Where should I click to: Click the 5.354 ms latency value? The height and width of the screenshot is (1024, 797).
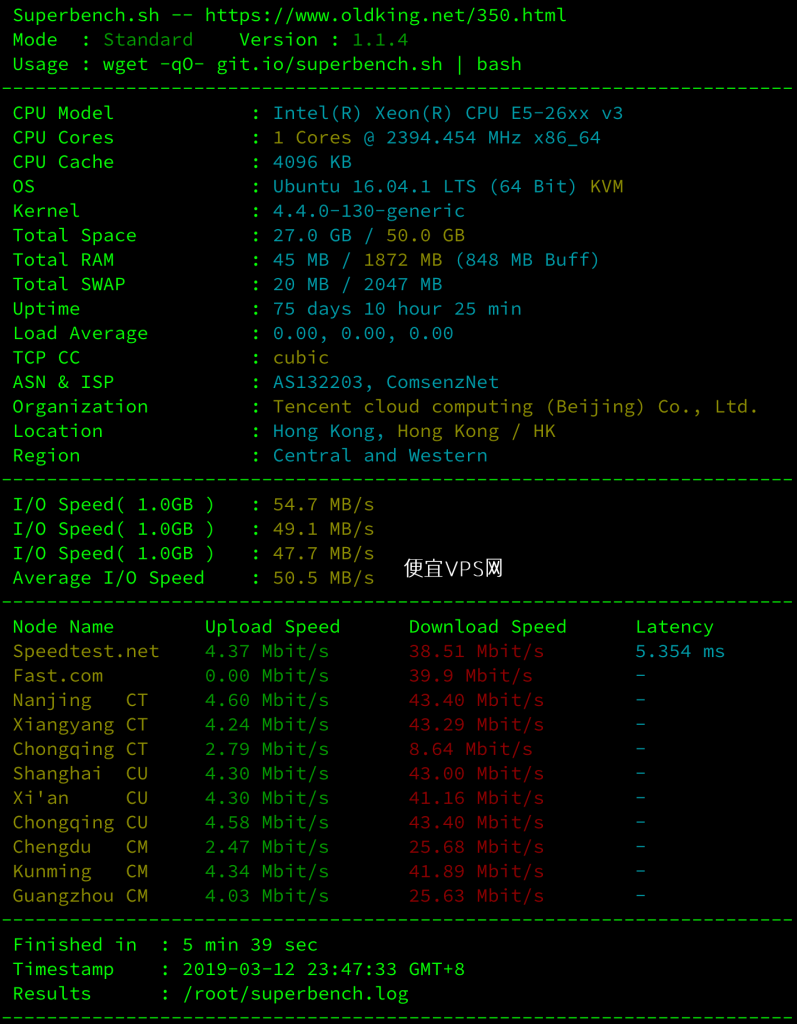(680, 651)
